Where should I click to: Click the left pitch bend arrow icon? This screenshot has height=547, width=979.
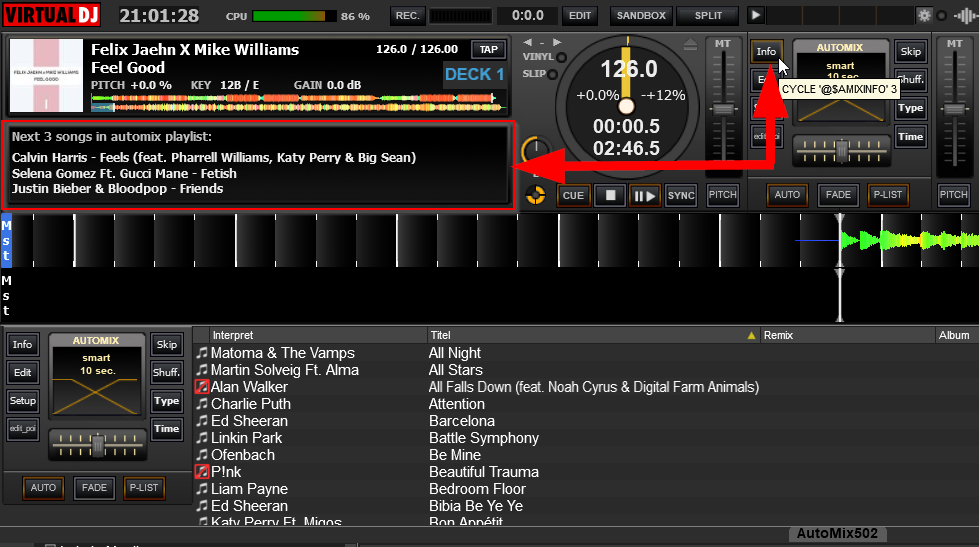(x=528, y=42)
